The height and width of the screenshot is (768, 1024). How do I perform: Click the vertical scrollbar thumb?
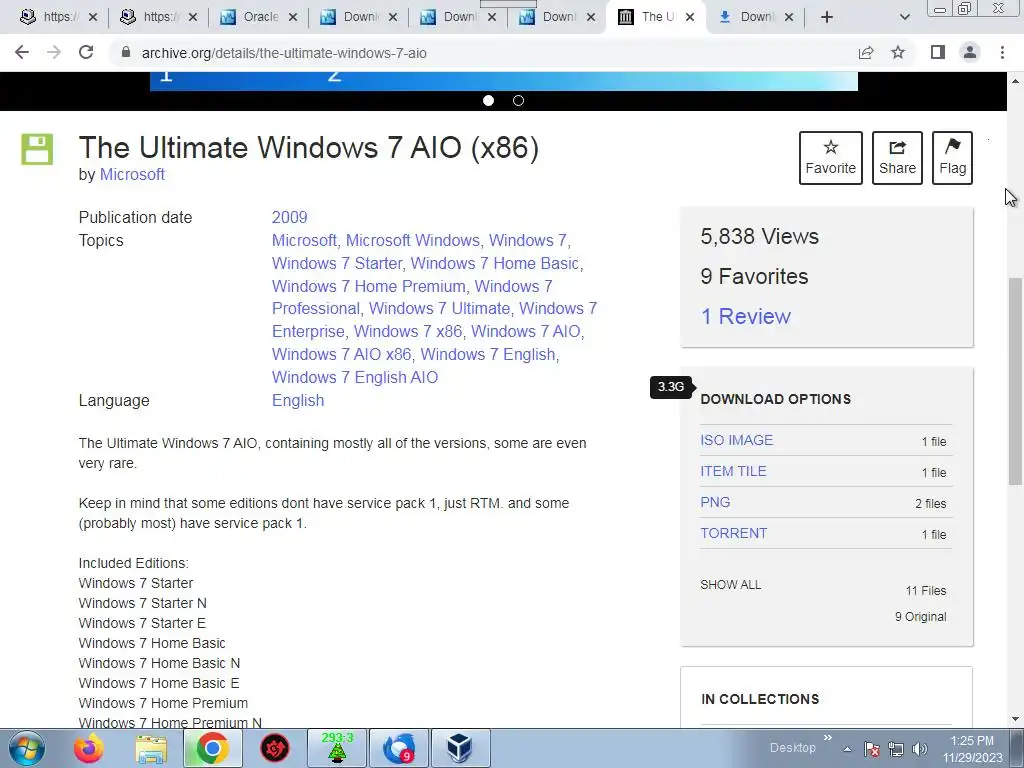pyautogui.click(x=1015, y=381)
